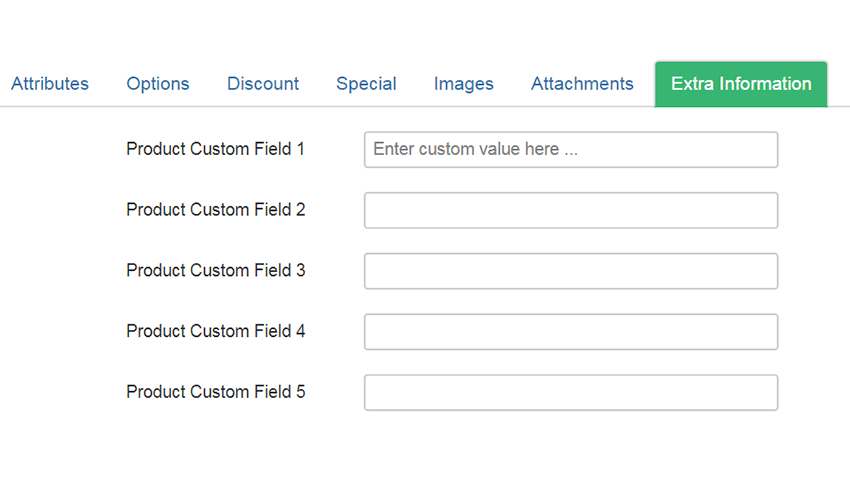Go to the Discount tab

pos(263,84)
